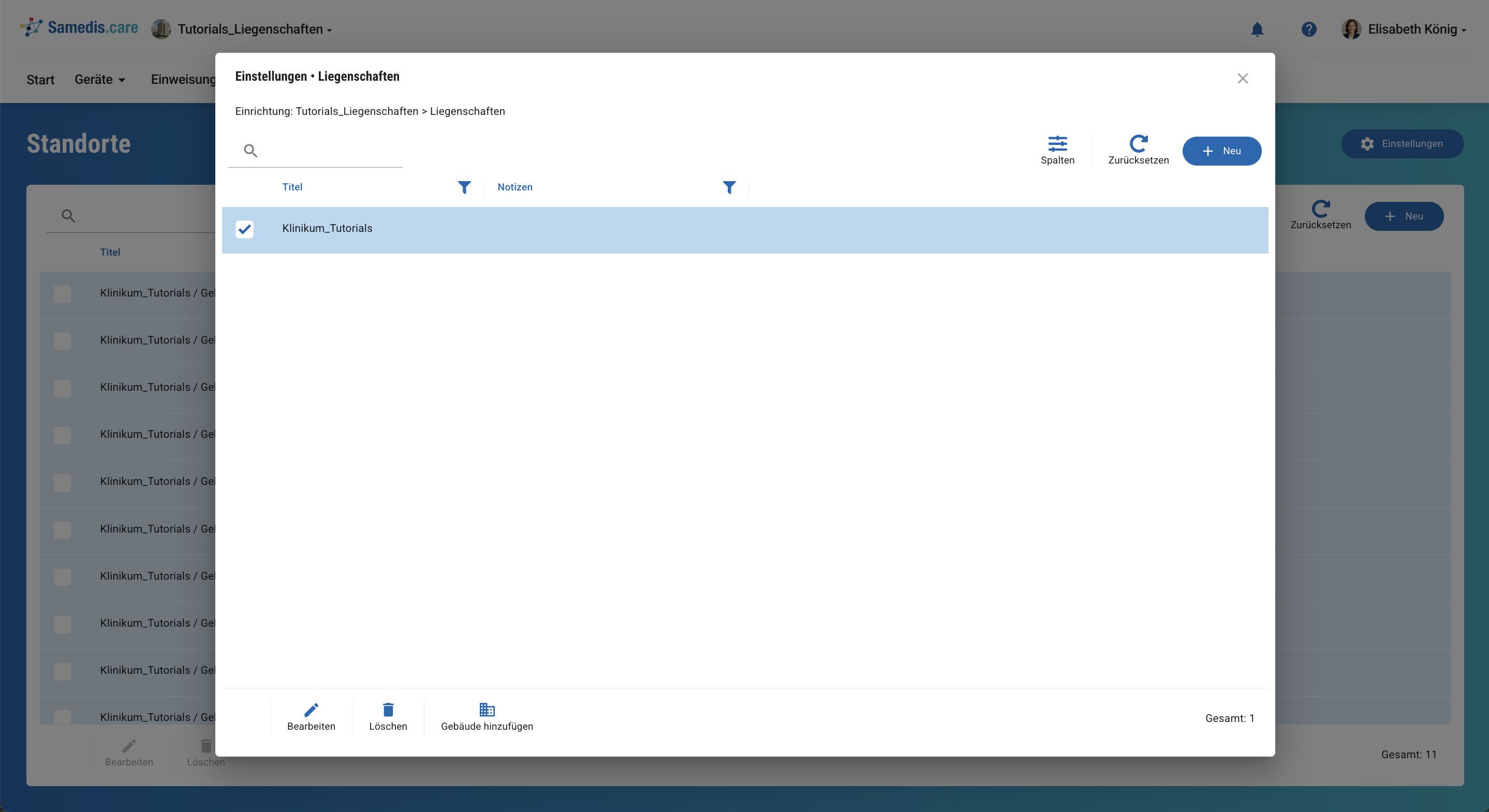1489x812 pixels.
Task: Sort by the Titel column header
Action: tap(292, 187)
